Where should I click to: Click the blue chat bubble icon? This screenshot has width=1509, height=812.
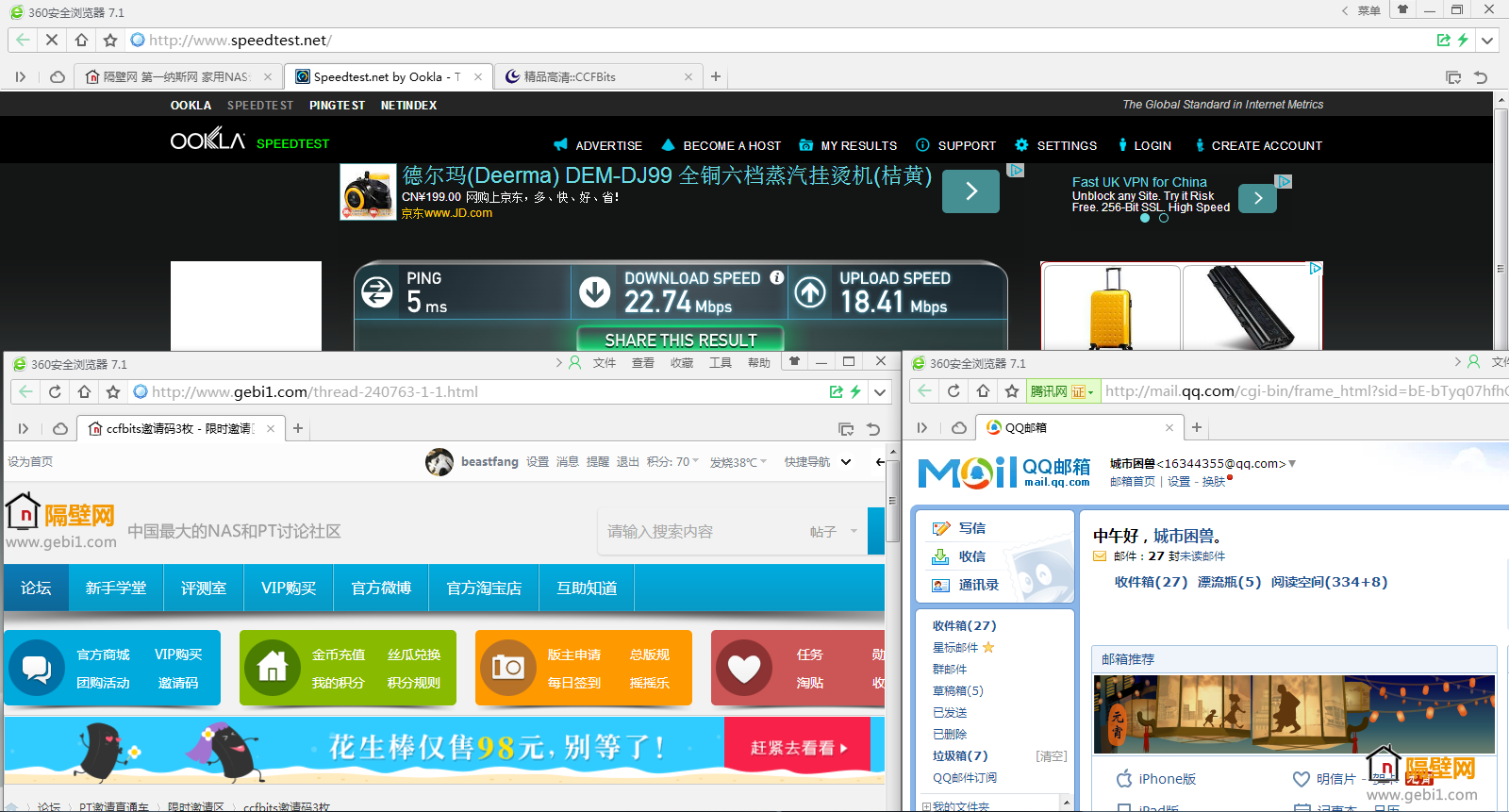click(37, 668)
